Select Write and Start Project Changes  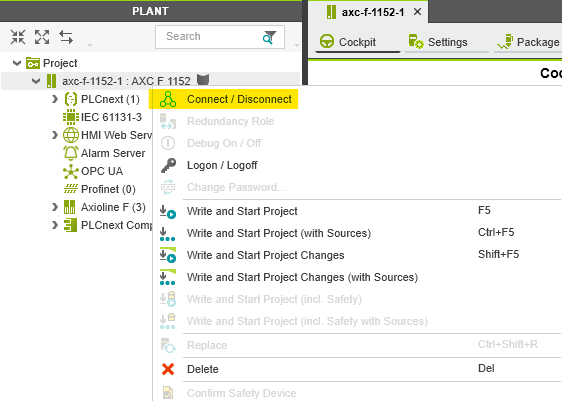pos(265,255)
